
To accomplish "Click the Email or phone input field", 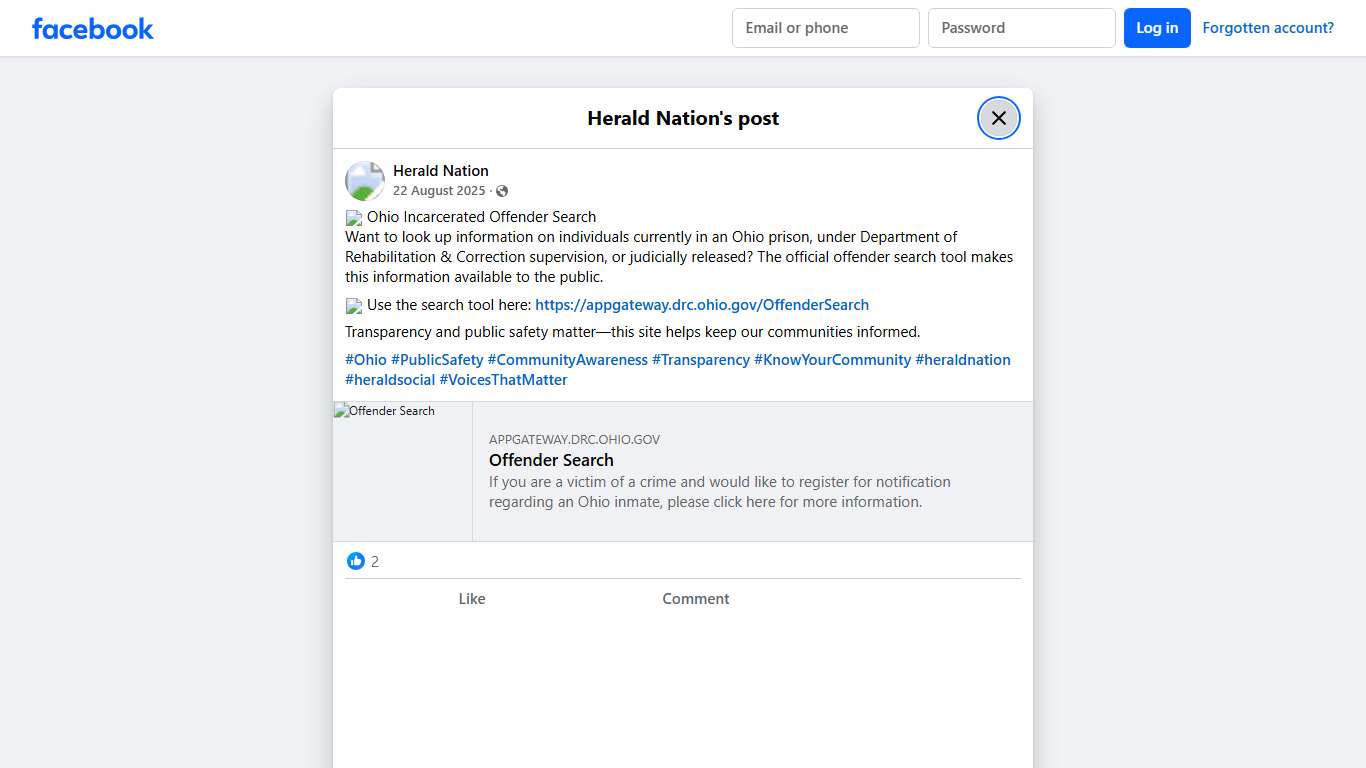I will click(x=825, y=28).
